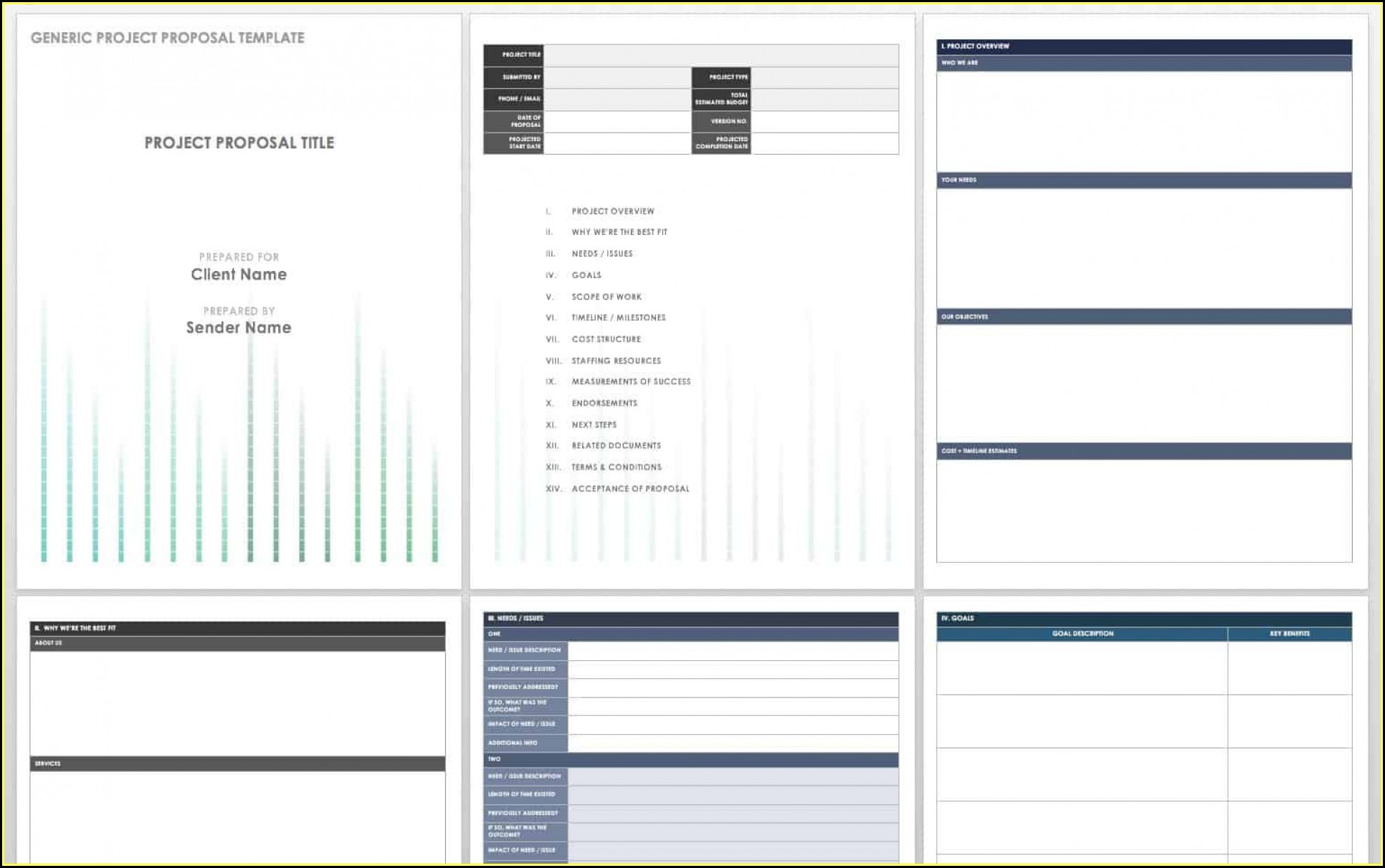Click the Project Proposal Title heading

239,143
